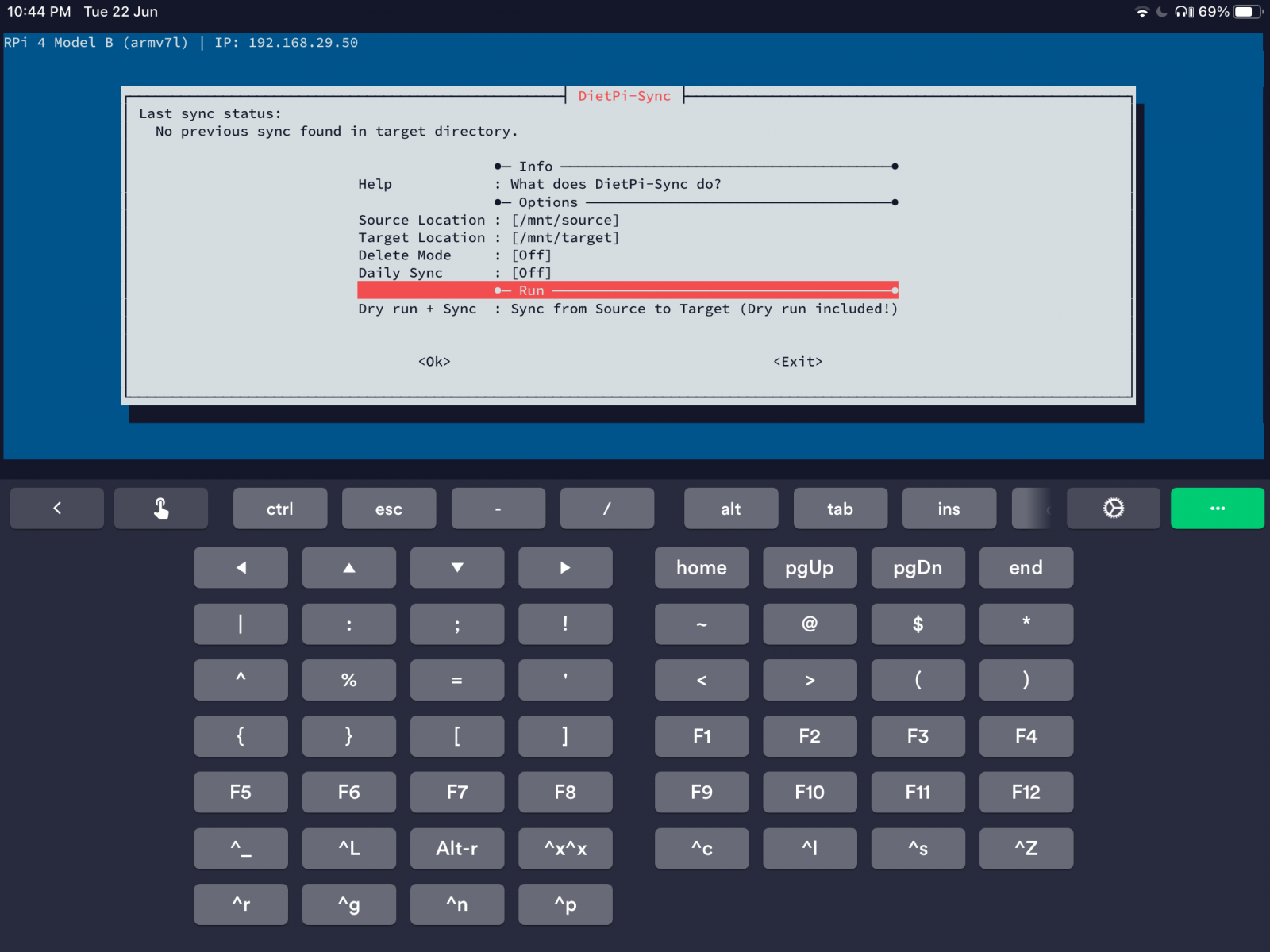Viewport: 1270px width, 952px height.
Task: Tap the closing parenthesis key
Action: [1026, 680]
